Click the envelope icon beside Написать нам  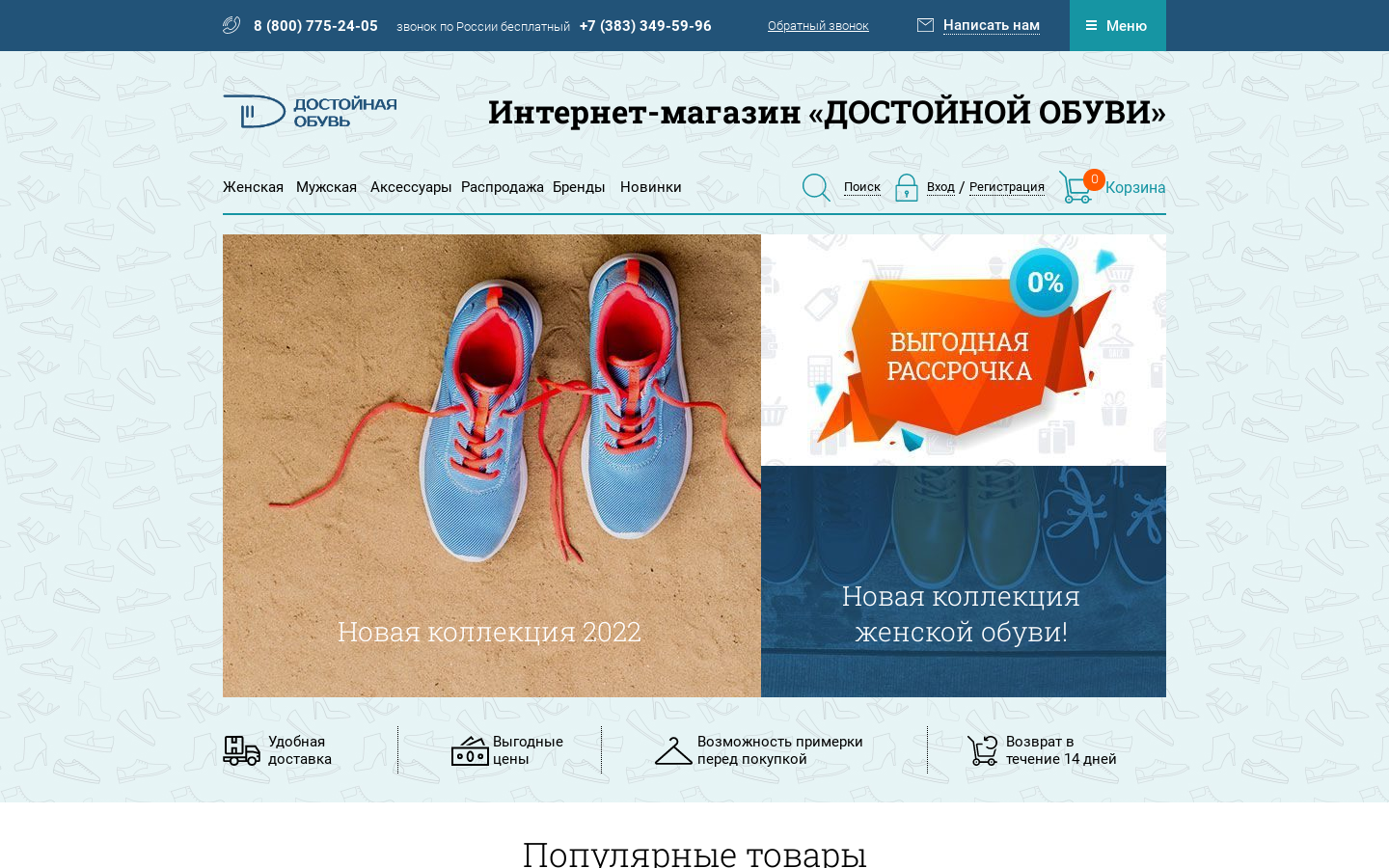point(925,25)
